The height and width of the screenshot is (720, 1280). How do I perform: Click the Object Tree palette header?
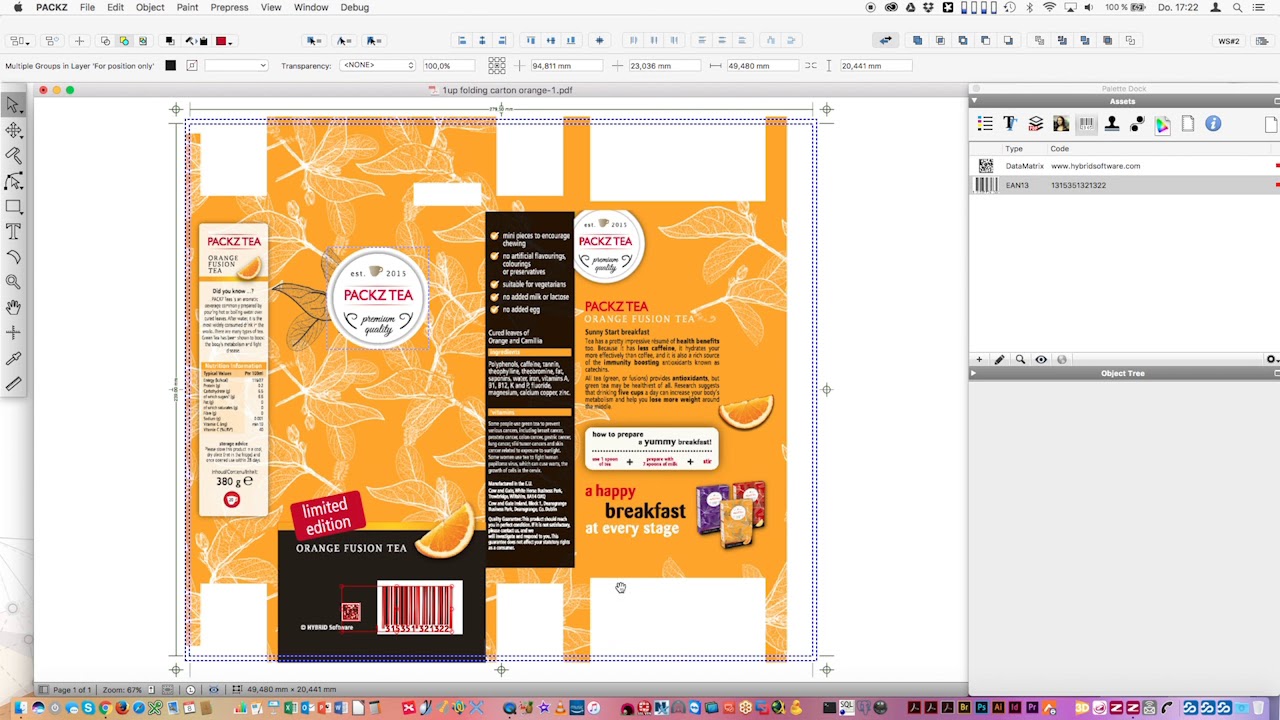[1124, 373]
